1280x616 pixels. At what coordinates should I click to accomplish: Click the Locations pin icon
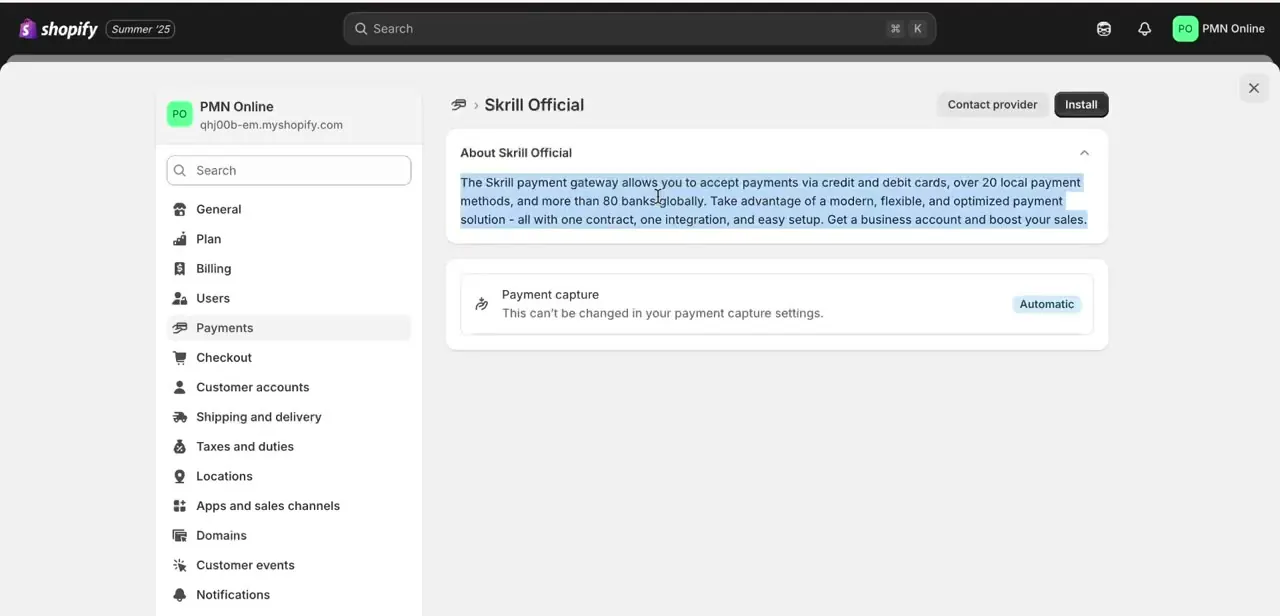(x=180, y=476)
